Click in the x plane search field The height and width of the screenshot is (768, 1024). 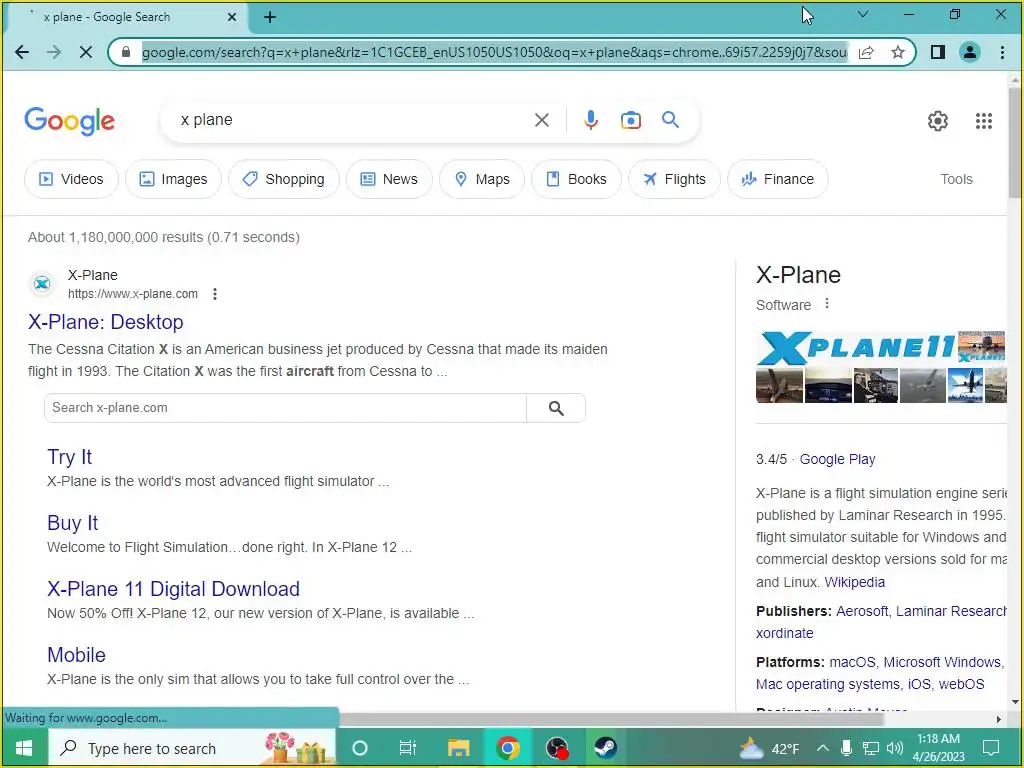click(353, 120)
